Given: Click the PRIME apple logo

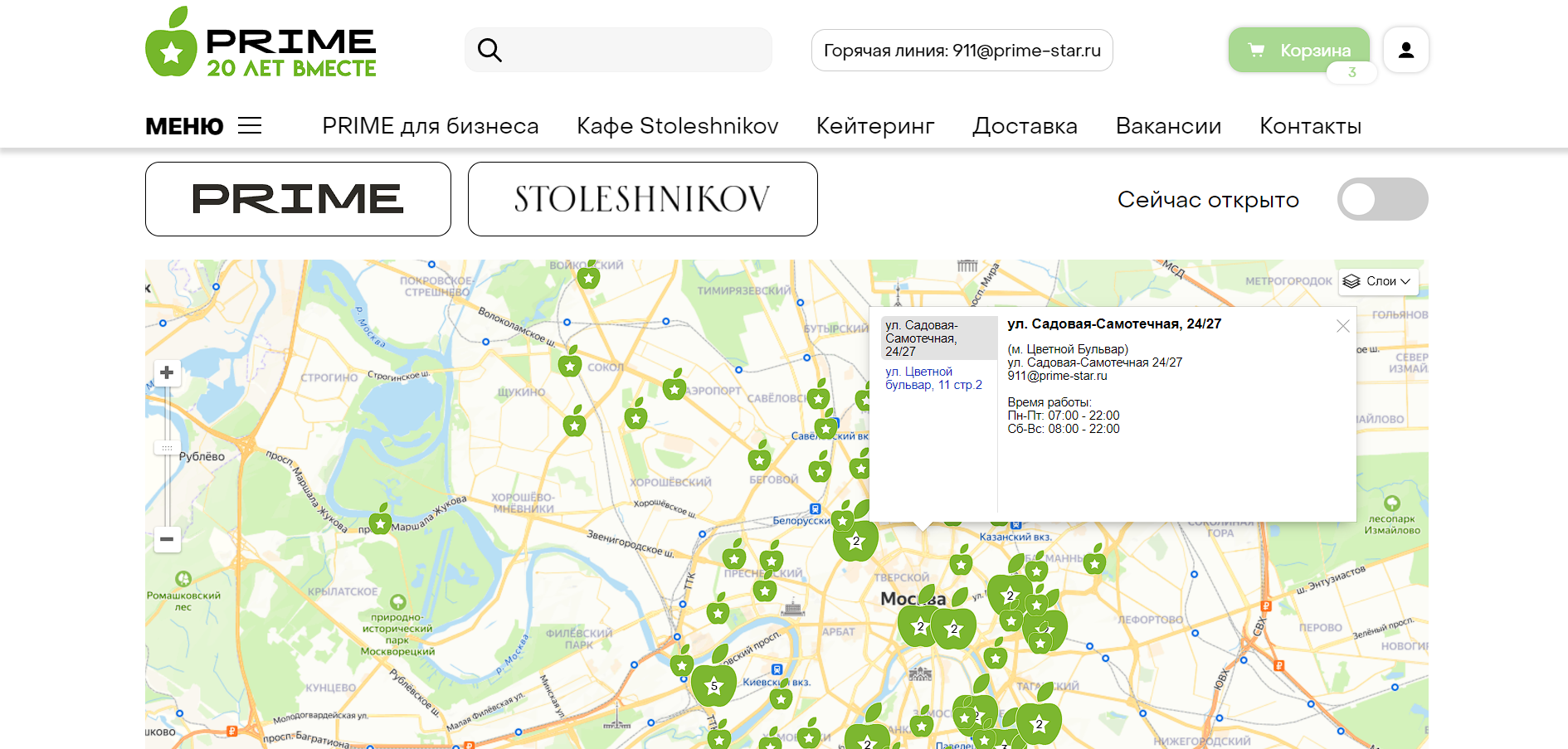Looking at the screenshot, I should [x=172, y=44].
